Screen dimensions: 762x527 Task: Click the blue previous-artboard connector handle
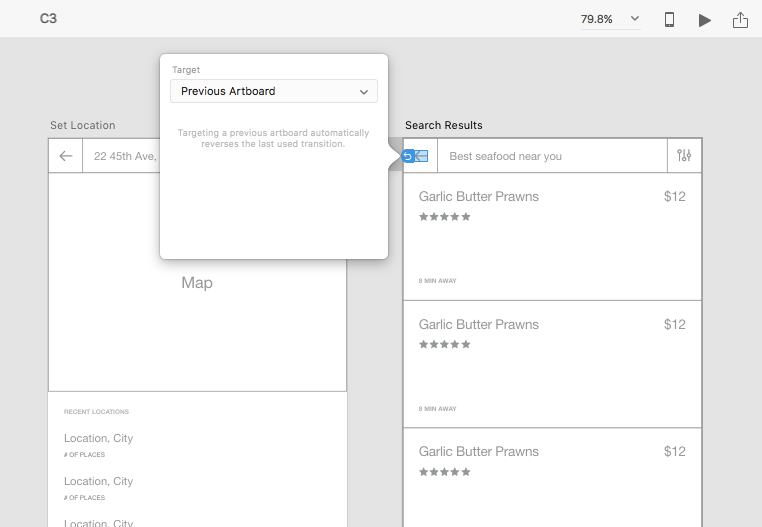(408, 156)
